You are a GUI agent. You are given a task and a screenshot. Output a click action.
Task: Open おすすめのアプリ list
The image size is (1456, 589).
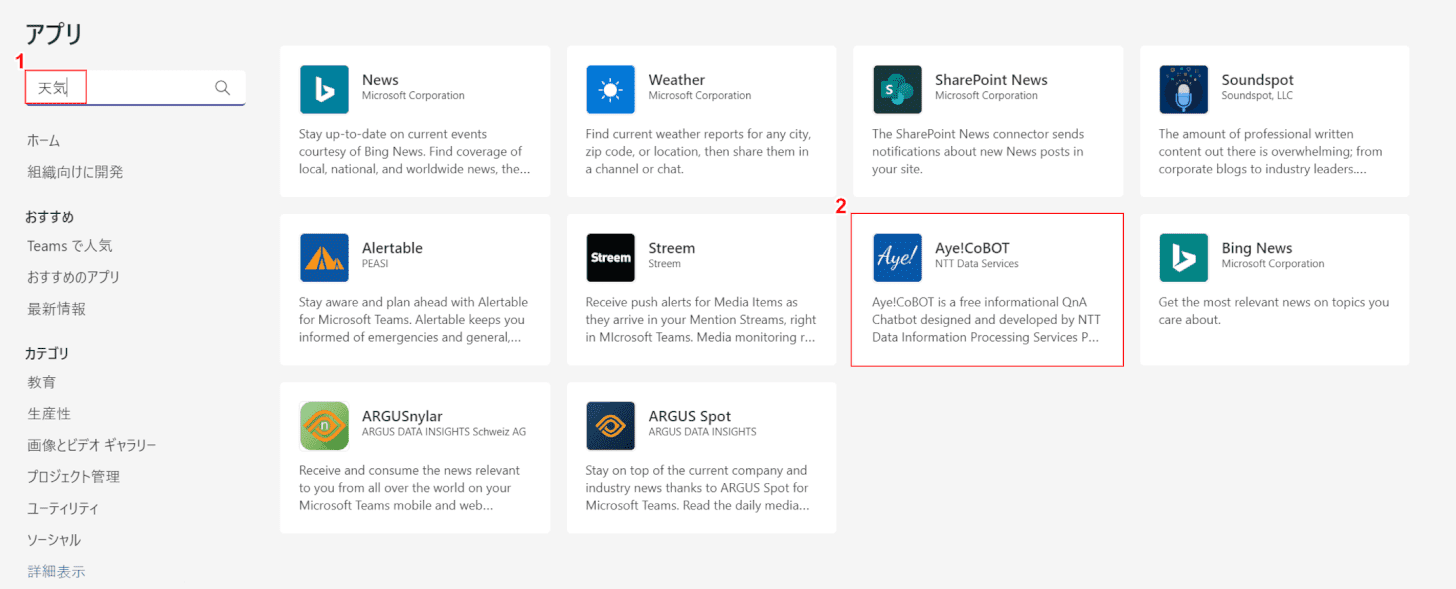73,277
